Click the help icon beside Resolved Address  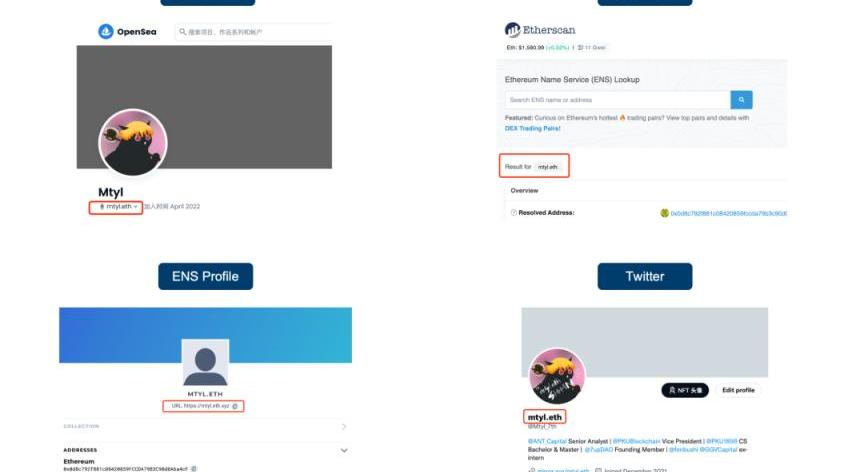tap(514, 213)
